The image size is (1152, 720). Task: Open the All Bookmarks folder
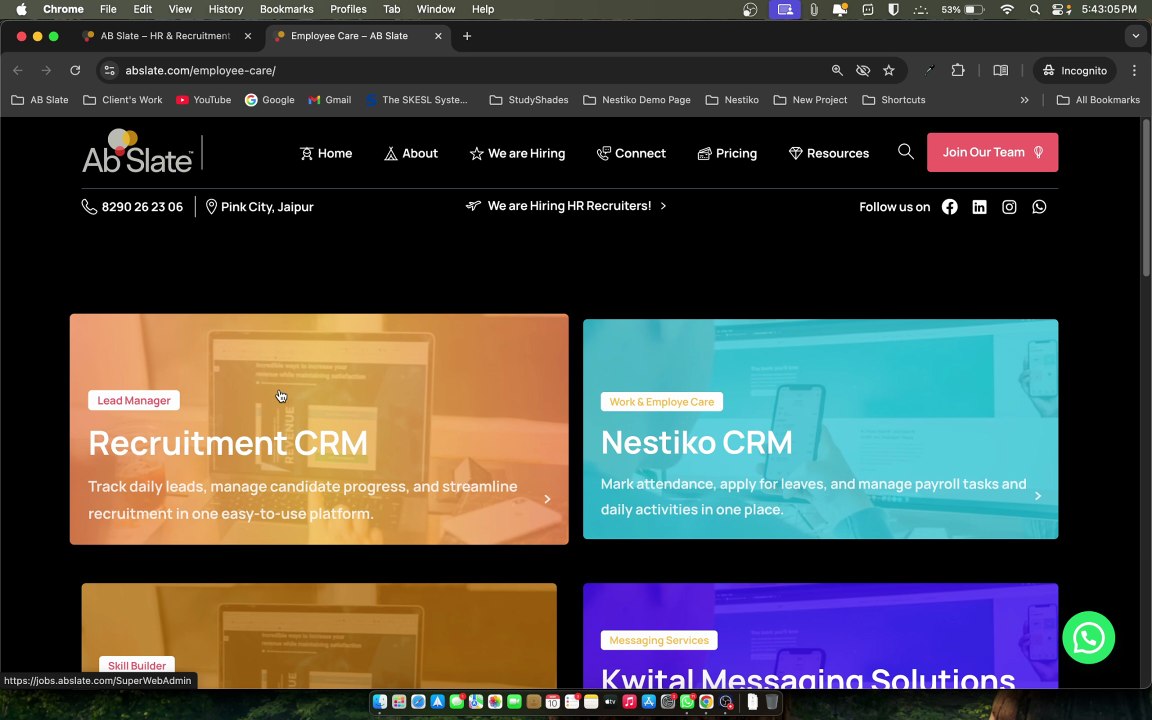(1098, 100)
